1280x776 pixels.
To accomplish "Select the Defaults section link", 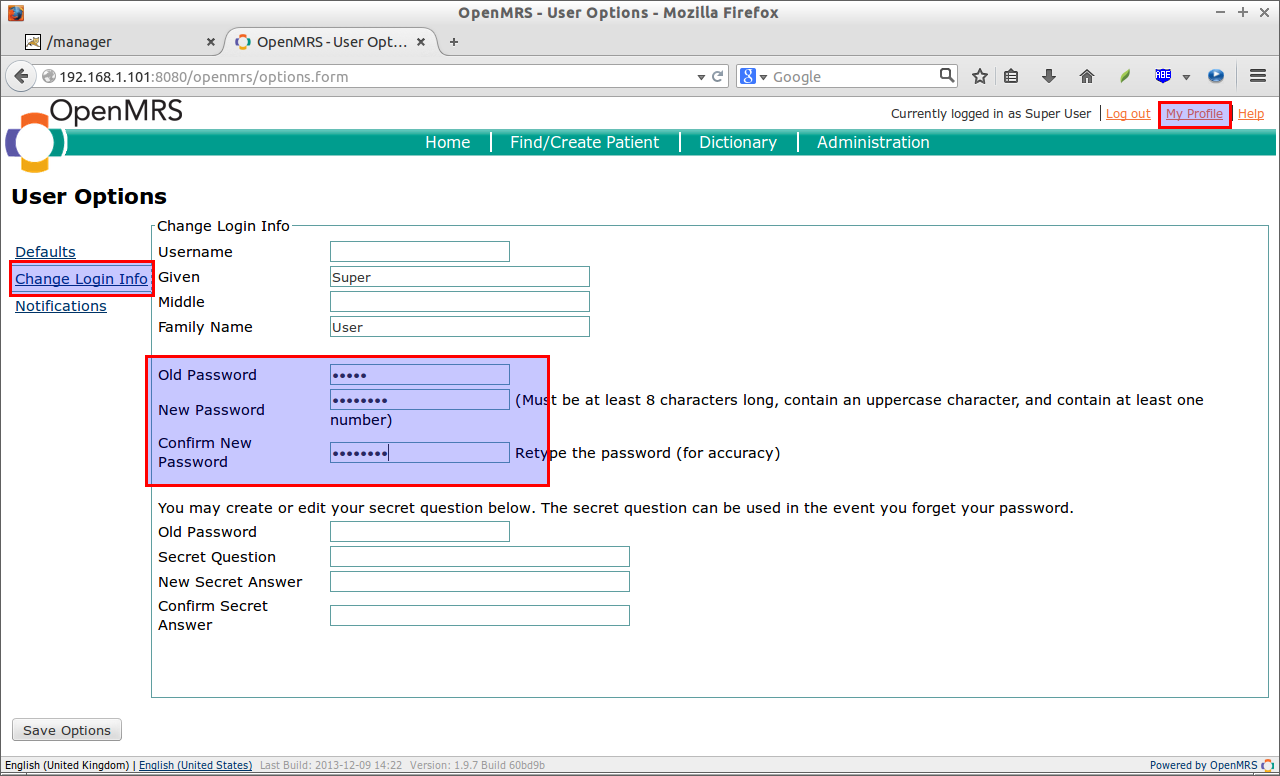I will click(45, 252).
